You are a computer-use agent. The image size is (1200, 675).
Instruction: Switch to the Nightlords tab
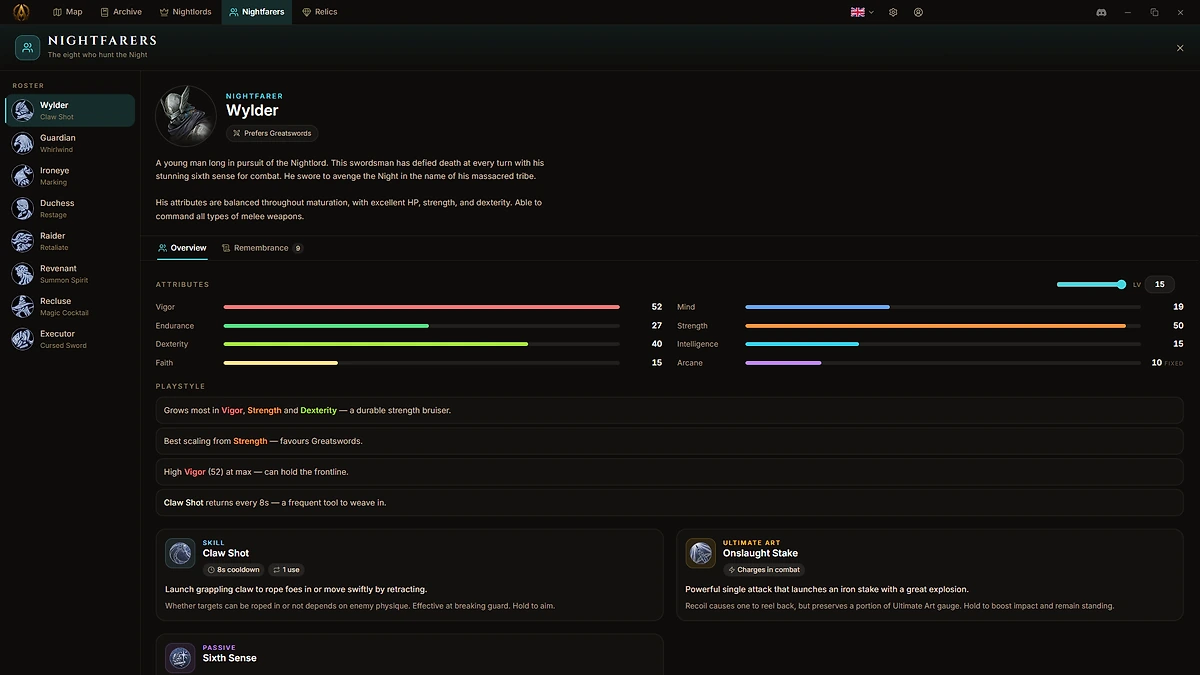pyautogui.click(x=186, y=12)
